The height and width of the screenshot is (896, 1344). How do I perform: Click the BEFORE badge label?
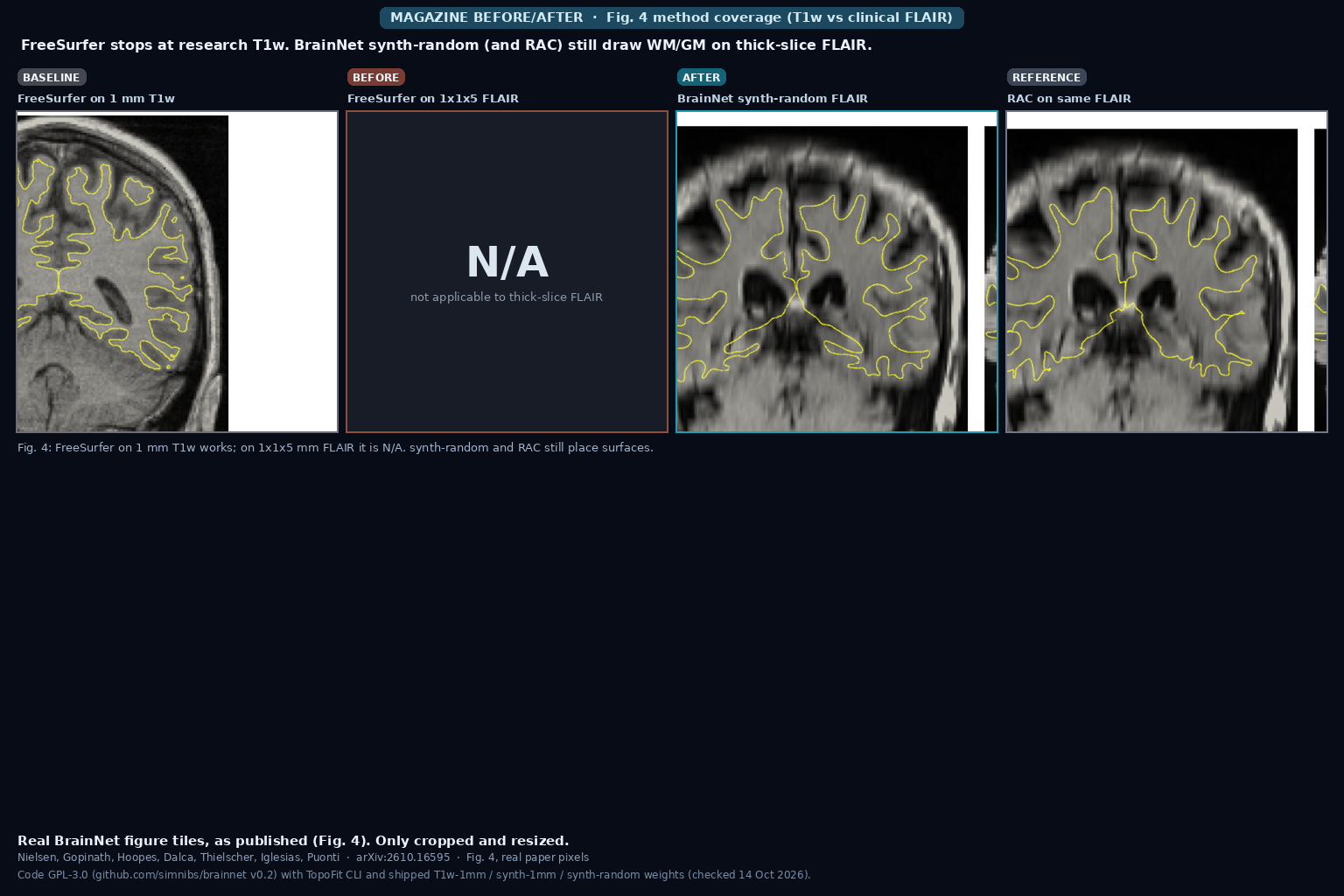click(x=376, y=77)
